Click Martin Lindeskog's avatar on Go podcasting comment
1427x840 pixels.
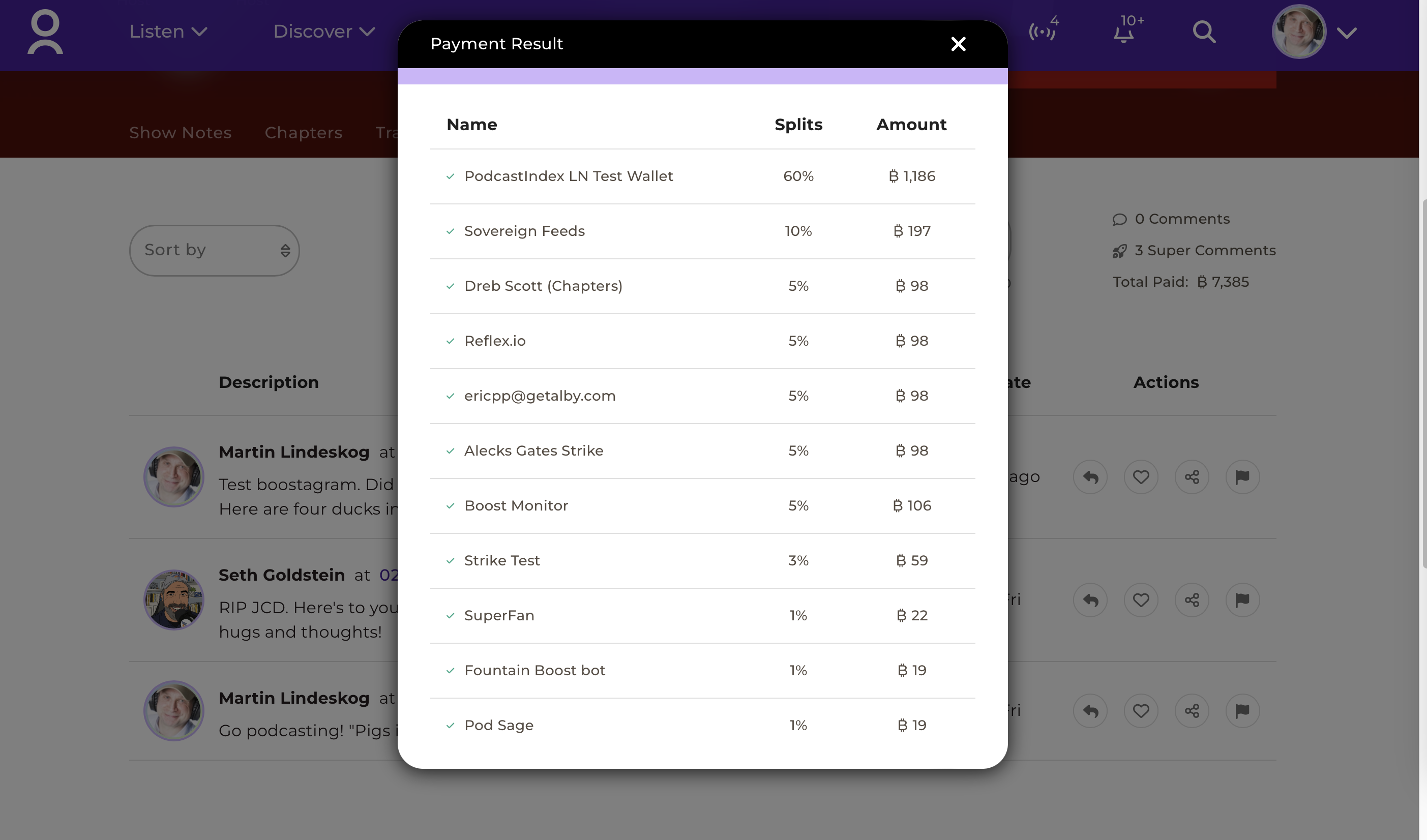coord(174,711)
